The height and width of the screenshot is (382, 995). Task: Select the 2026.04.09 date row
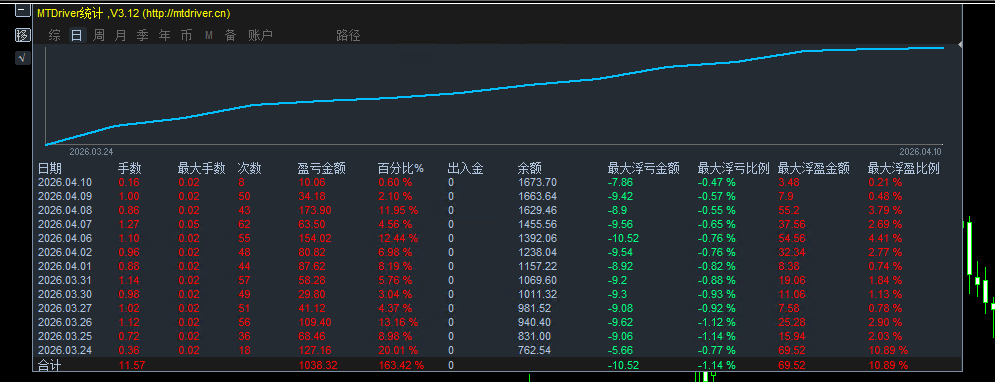(65, 196)
